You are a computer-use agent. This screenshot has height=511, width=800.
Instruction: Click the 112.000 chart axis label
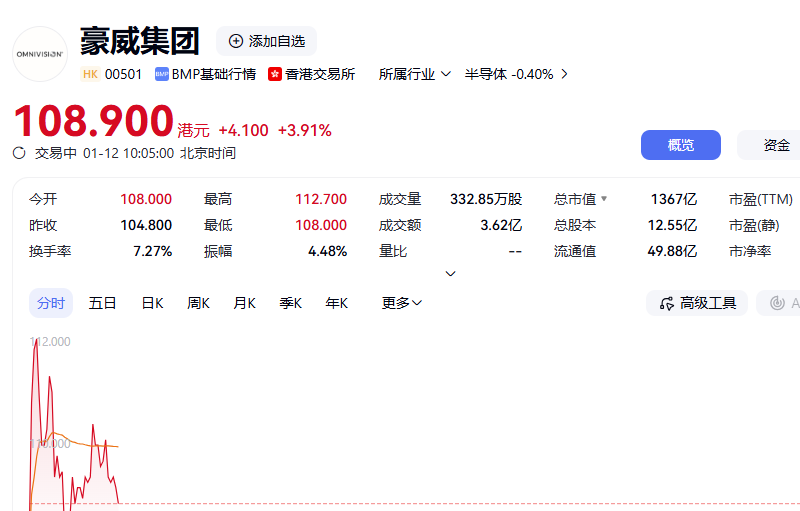50,342
